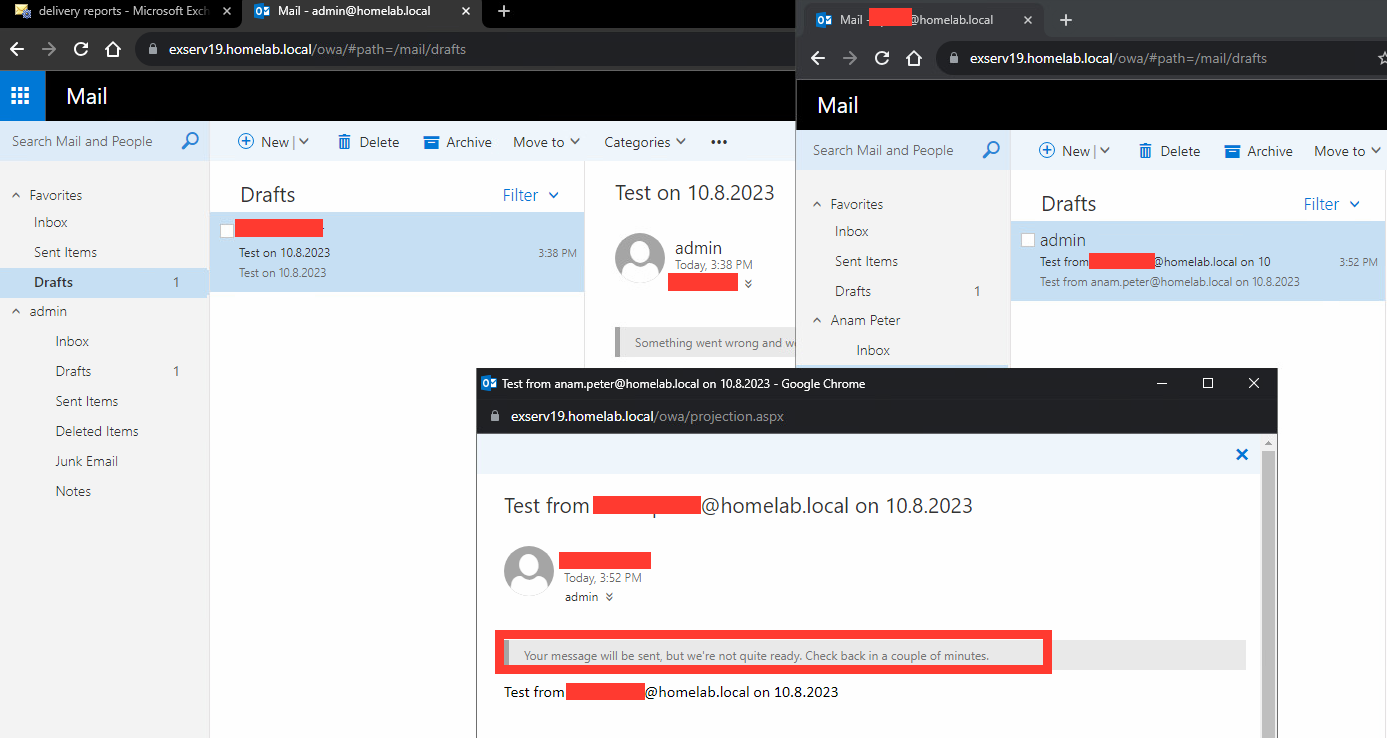Expand recipient details arrow under admin message
Image resolution: width=1387 pixels, height=738 pixels.
pyautogui.click(x=748, y=284)
